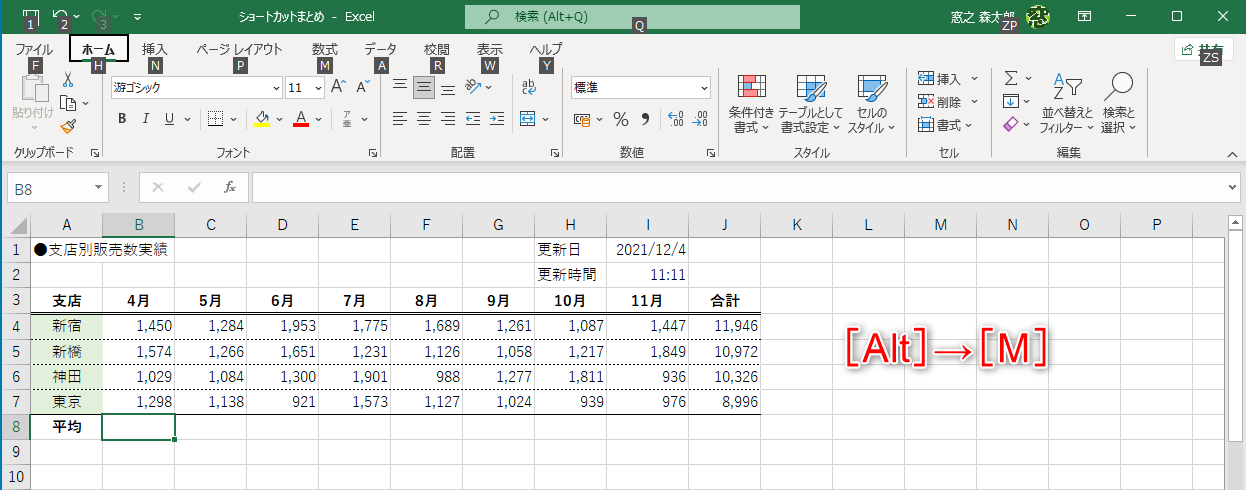
Task: Apply yellow fill color swatch
Action: click(262, 119)
